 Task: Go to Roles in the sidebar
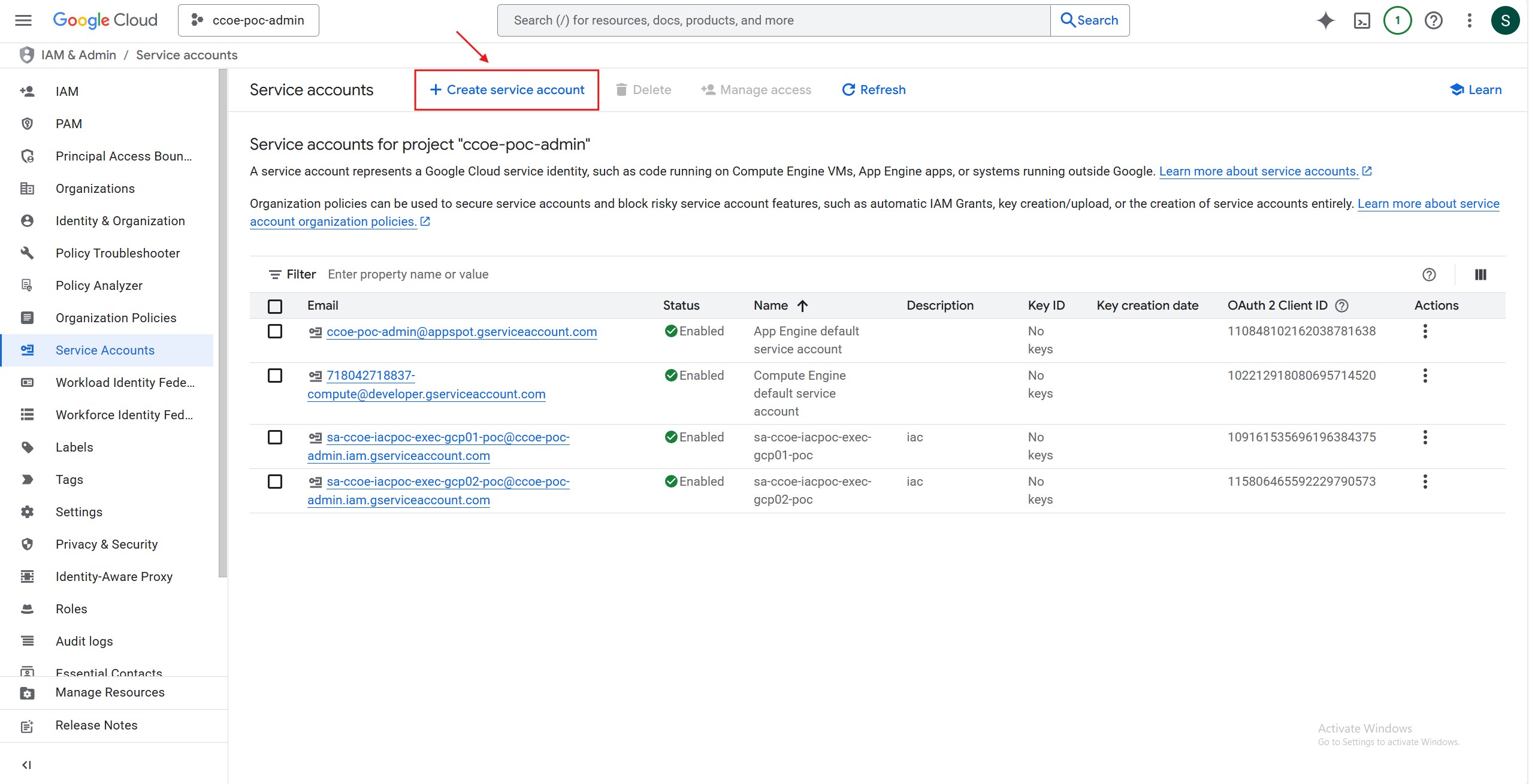coord(71,609)
